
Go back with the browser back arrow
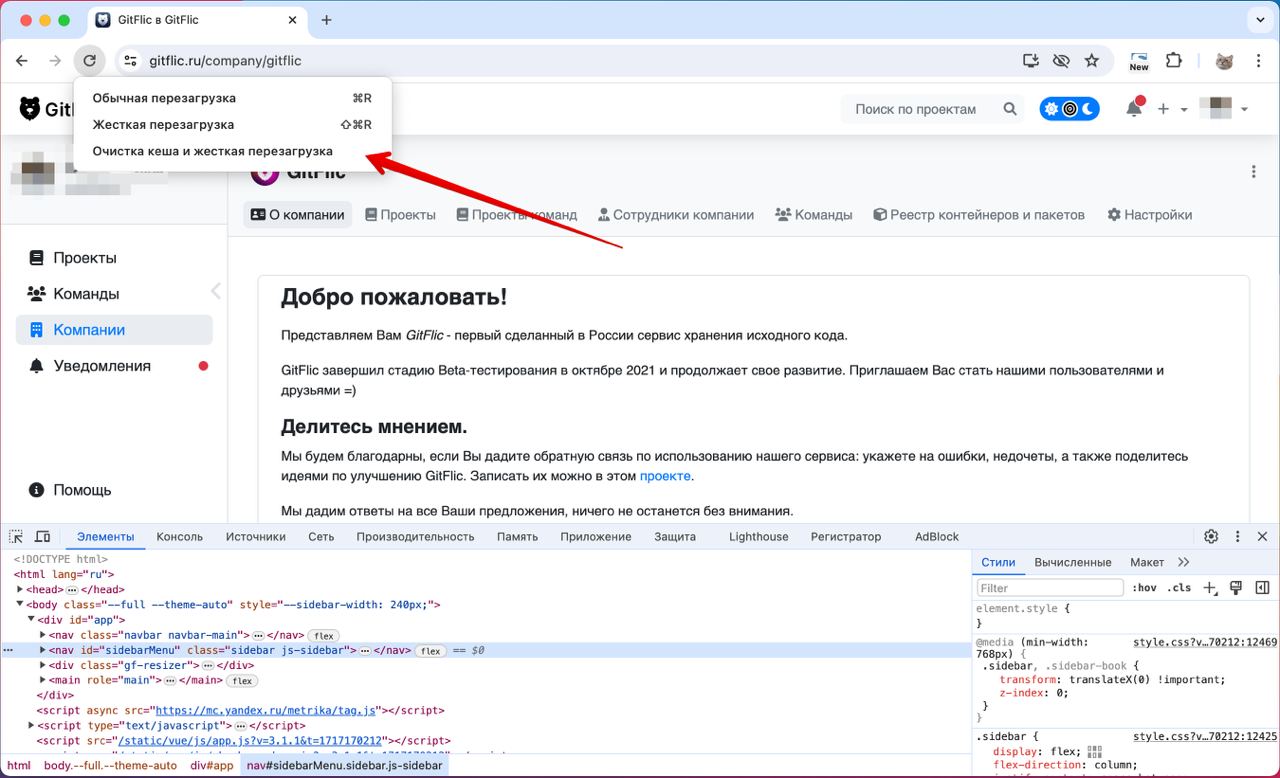click(22, 61)
